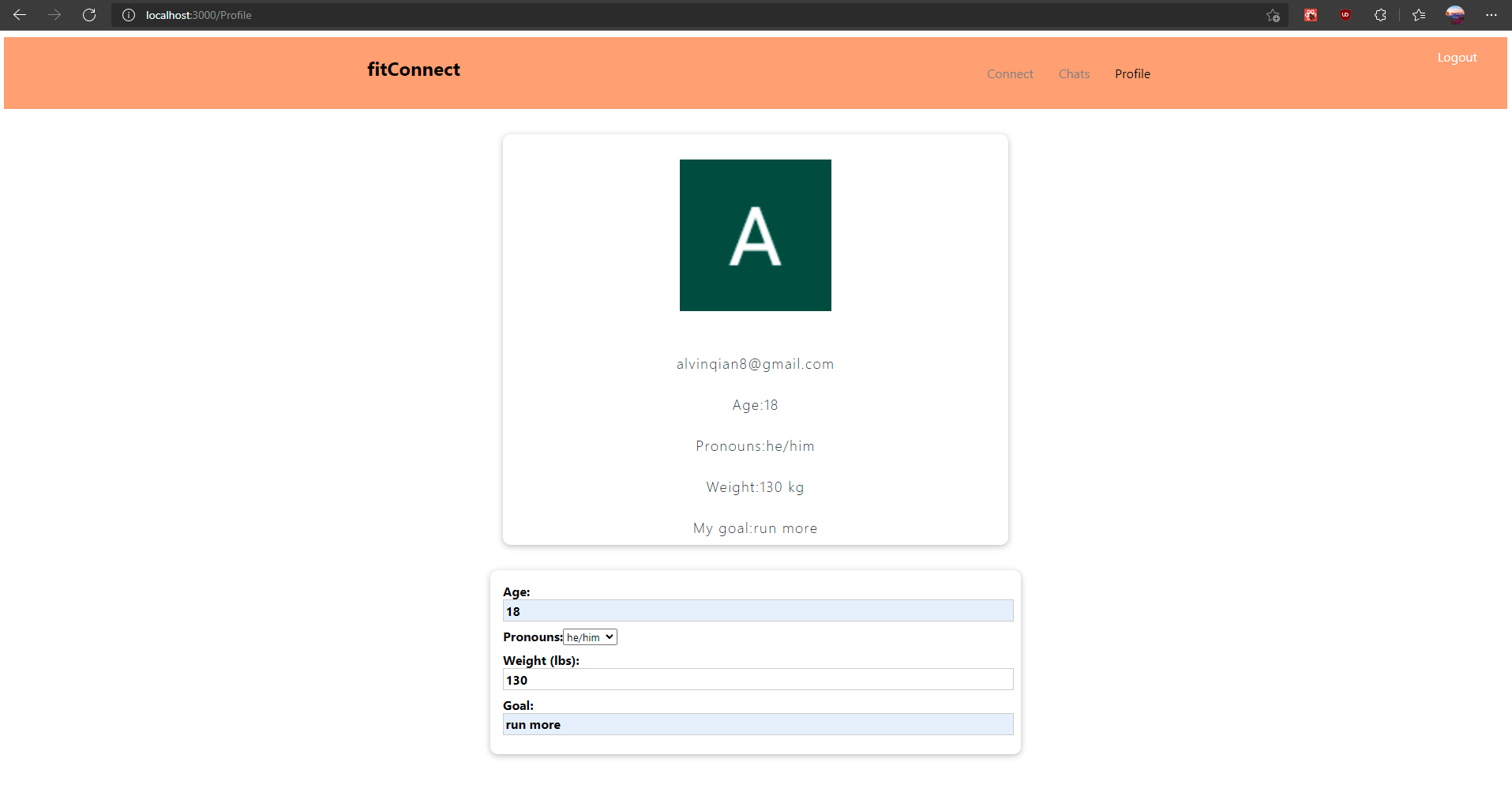Image resolution: width=1512 pixels, height=796 pixels.
Task: Log out using the Logout link
Action: (x=1457, y=58)
